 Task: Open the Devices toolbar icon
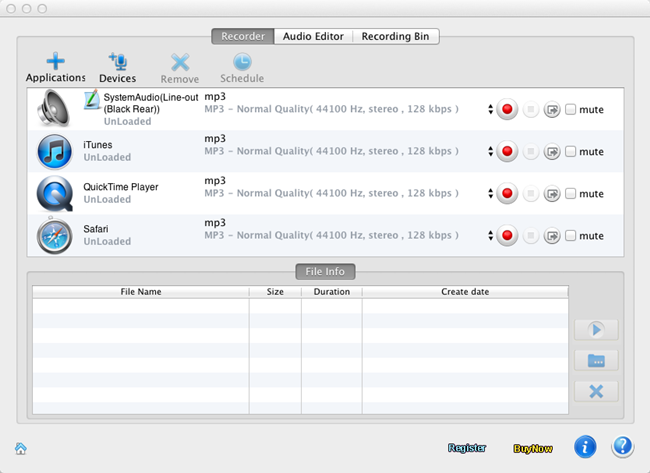click(x=117, y=62)
